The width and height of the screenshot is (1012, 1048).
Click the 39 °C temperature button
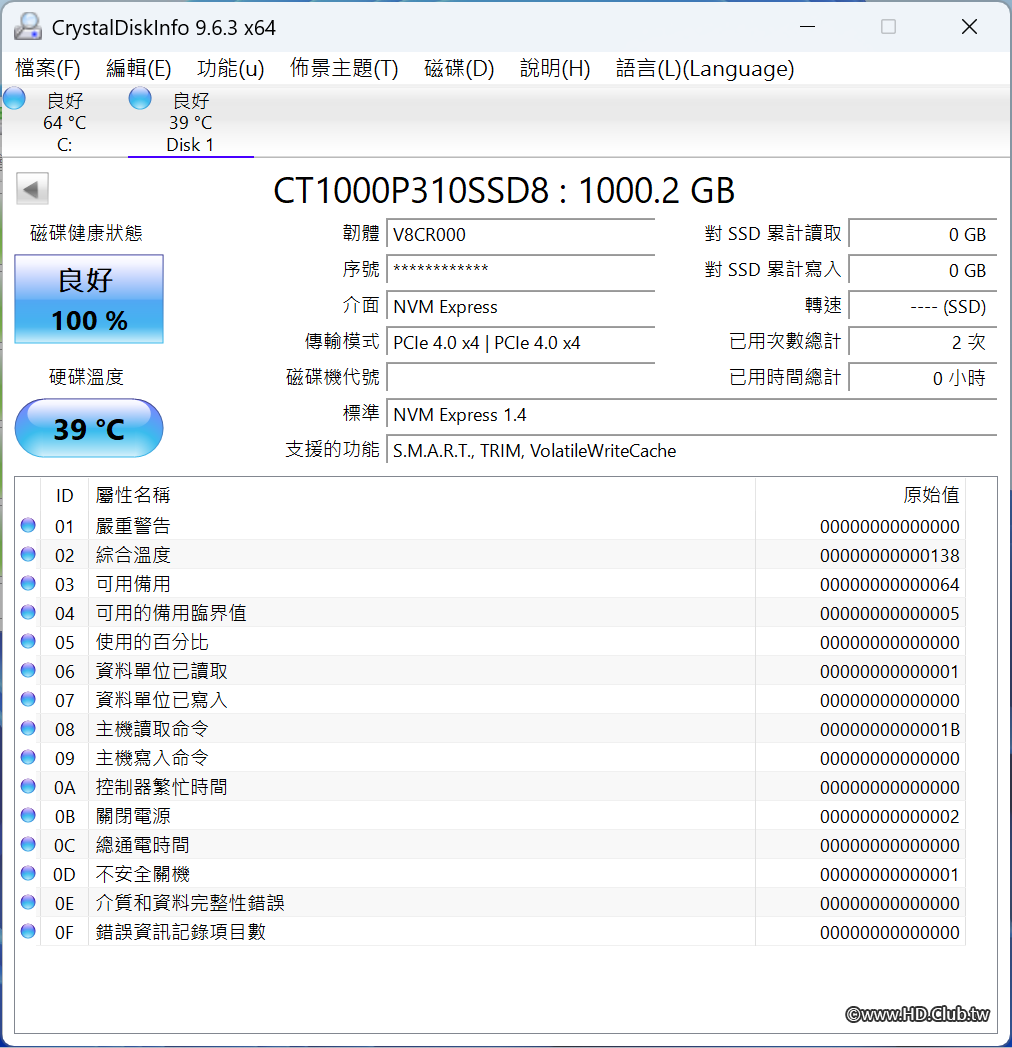89,428
